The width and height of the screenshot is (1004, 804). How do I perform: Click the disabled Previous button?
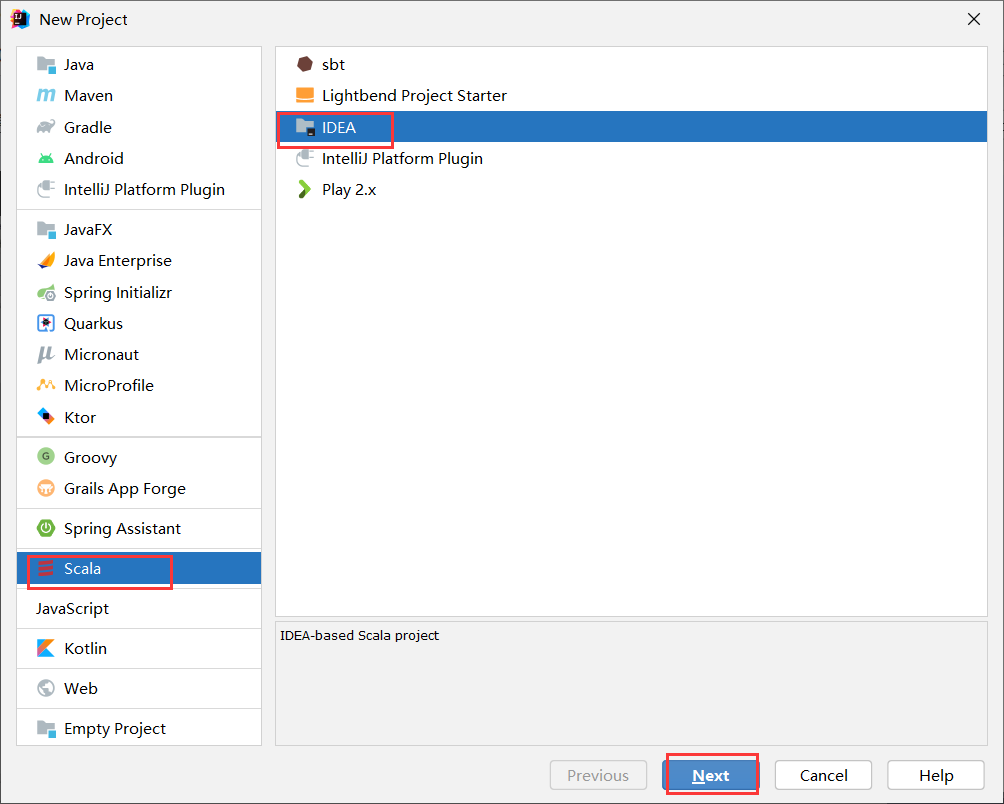pos(598,775)
